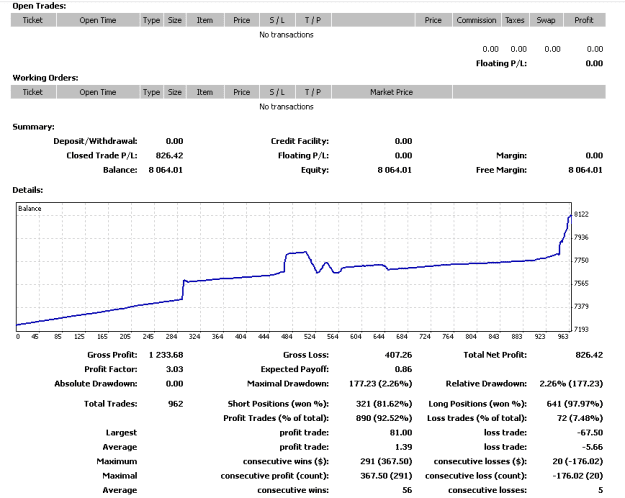Viewport: 625px width, 498px height.
Task: Click the Ticket header in Working Orders table
Action: click(x=33, y=92)
